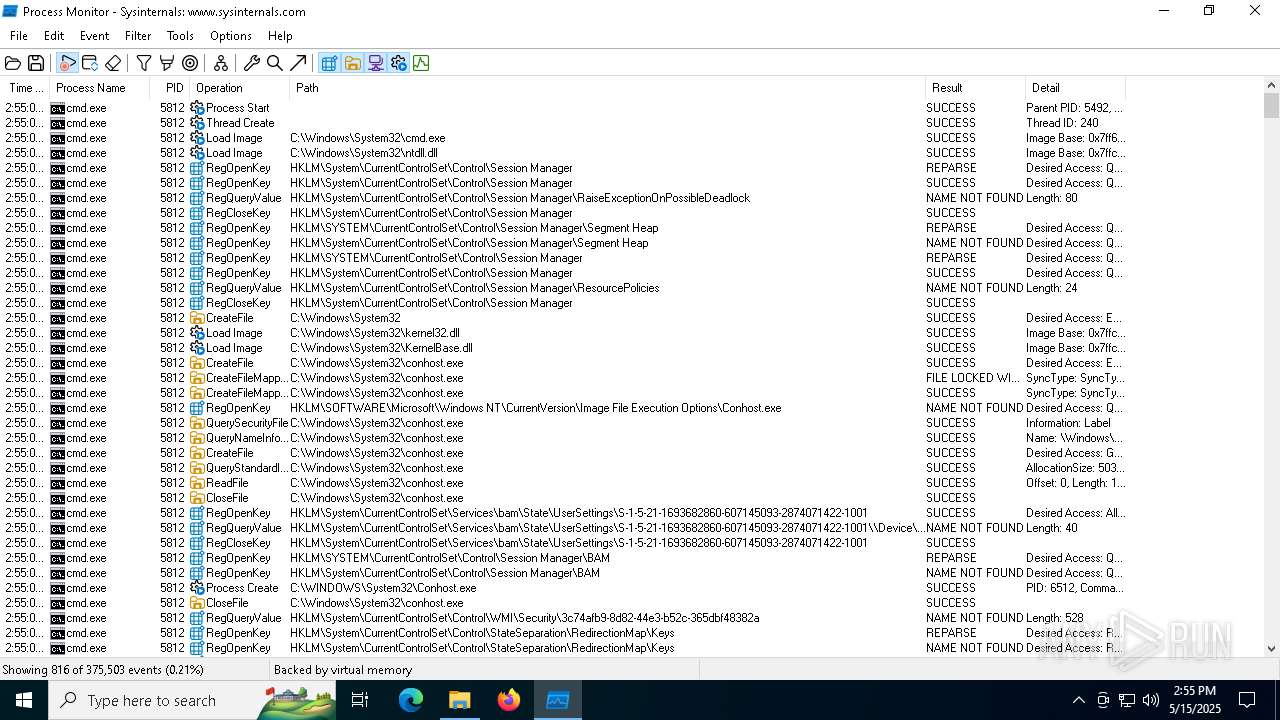Open the Help menu
Image resolution: width=1280 pixels, height=720 pixels.
point(280,36)
